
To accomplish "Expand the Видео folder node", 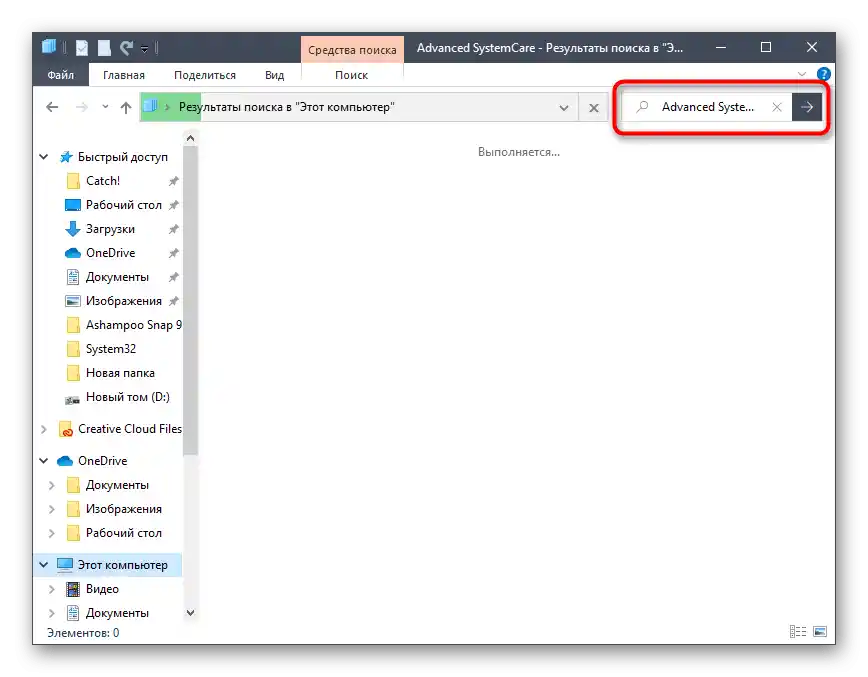I will (51, 590).
